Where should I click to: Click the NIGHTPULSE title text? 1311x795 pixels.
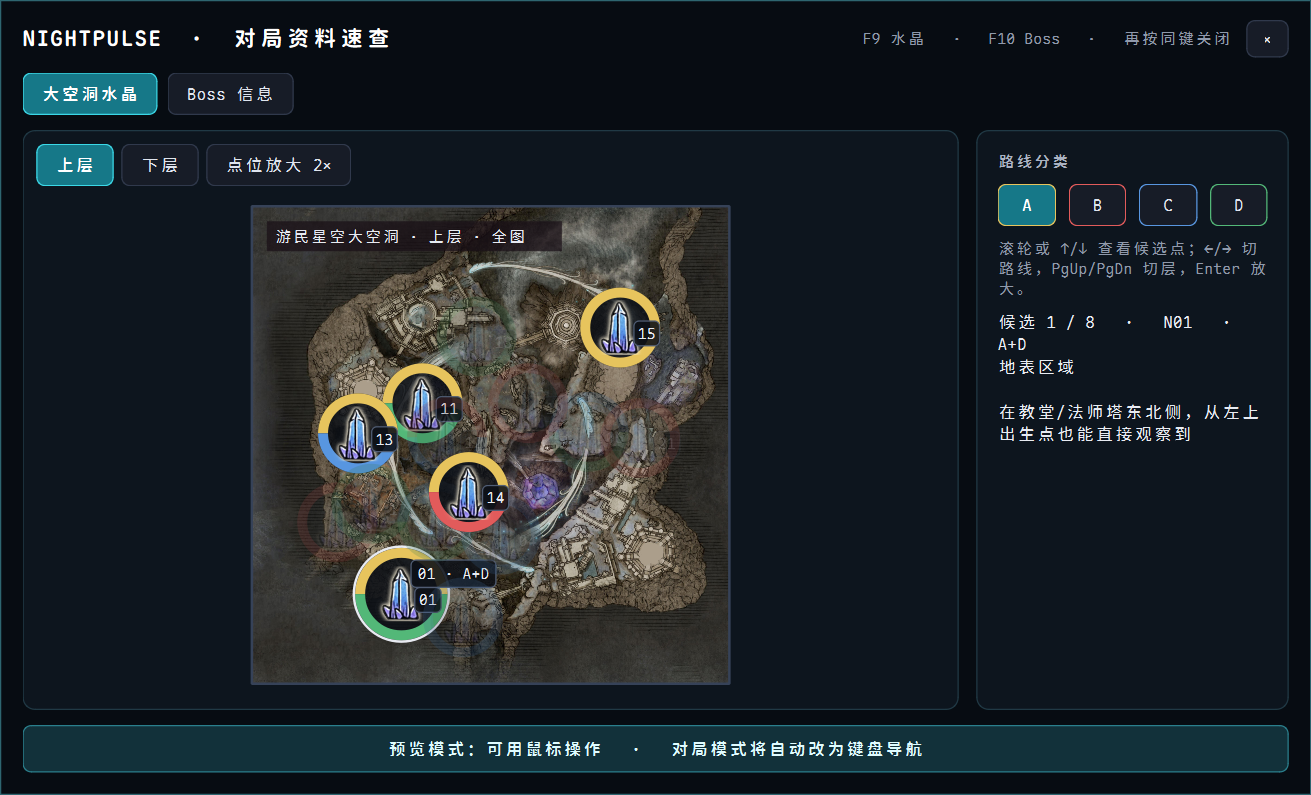(x=92, y=39)
